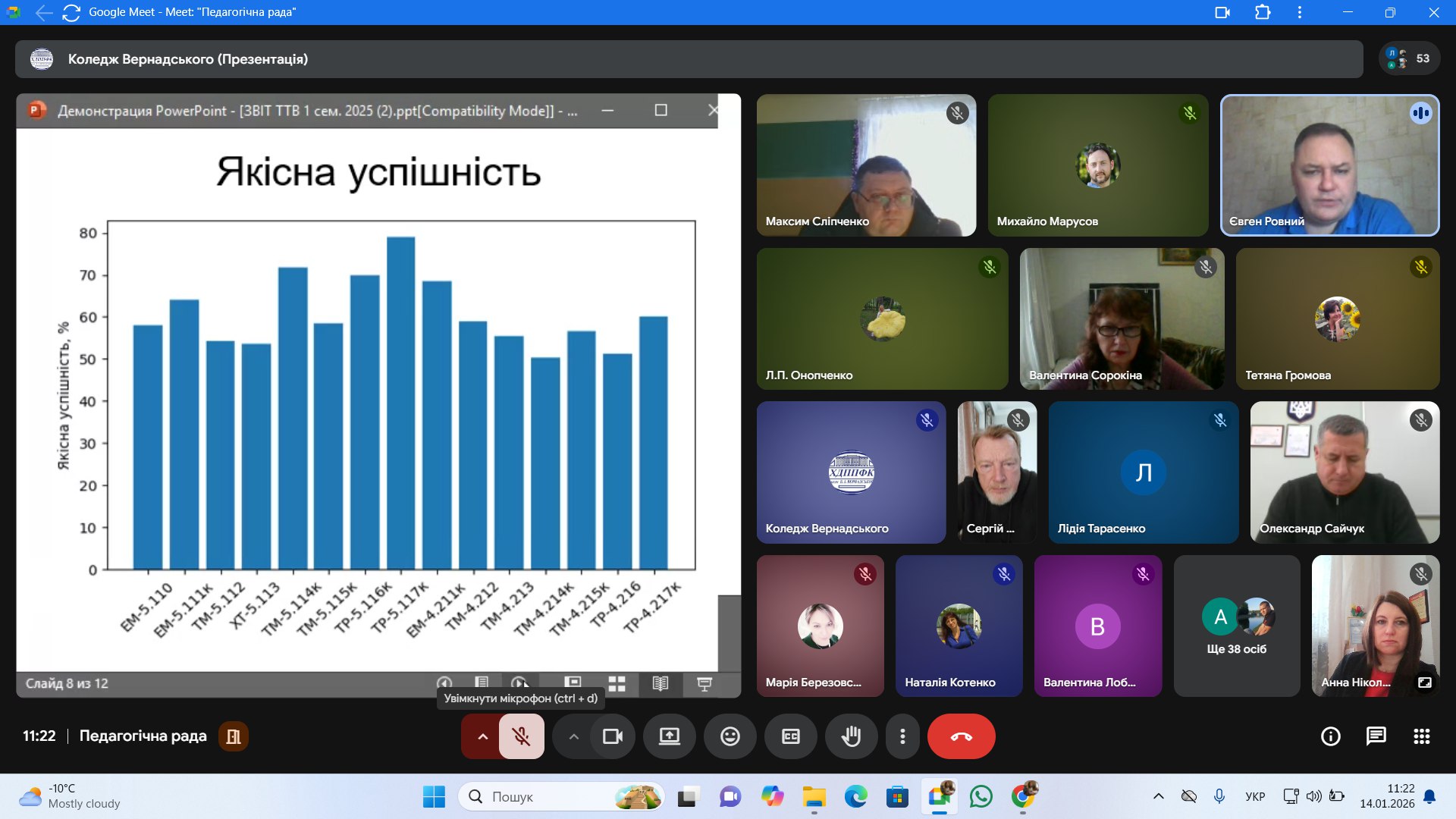This screenshot has width=1456, height=819.
Task: Expand audio settings chevron
Action: [x=482, y=736]
